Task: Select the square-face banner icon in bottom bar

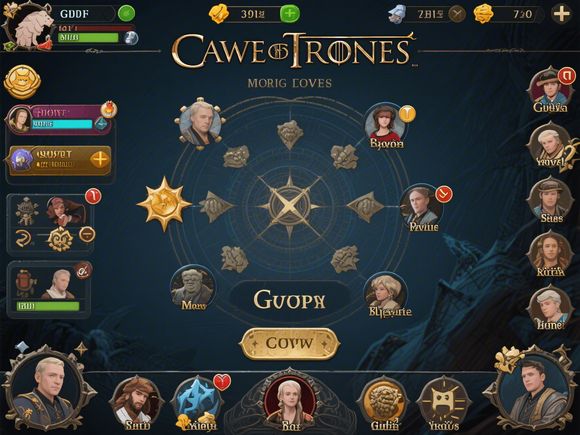Action: click(443, 403)
